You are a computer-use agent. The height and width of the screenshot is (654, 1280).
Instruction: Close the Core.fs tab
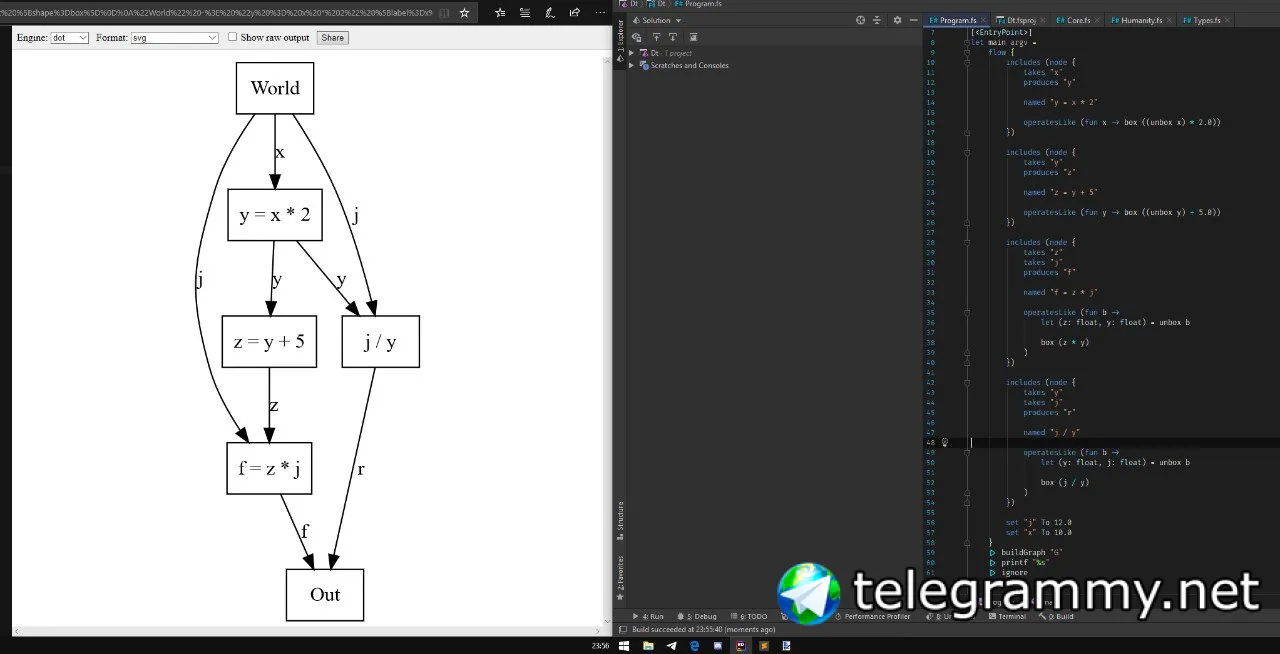click(x=1097, y=20)
